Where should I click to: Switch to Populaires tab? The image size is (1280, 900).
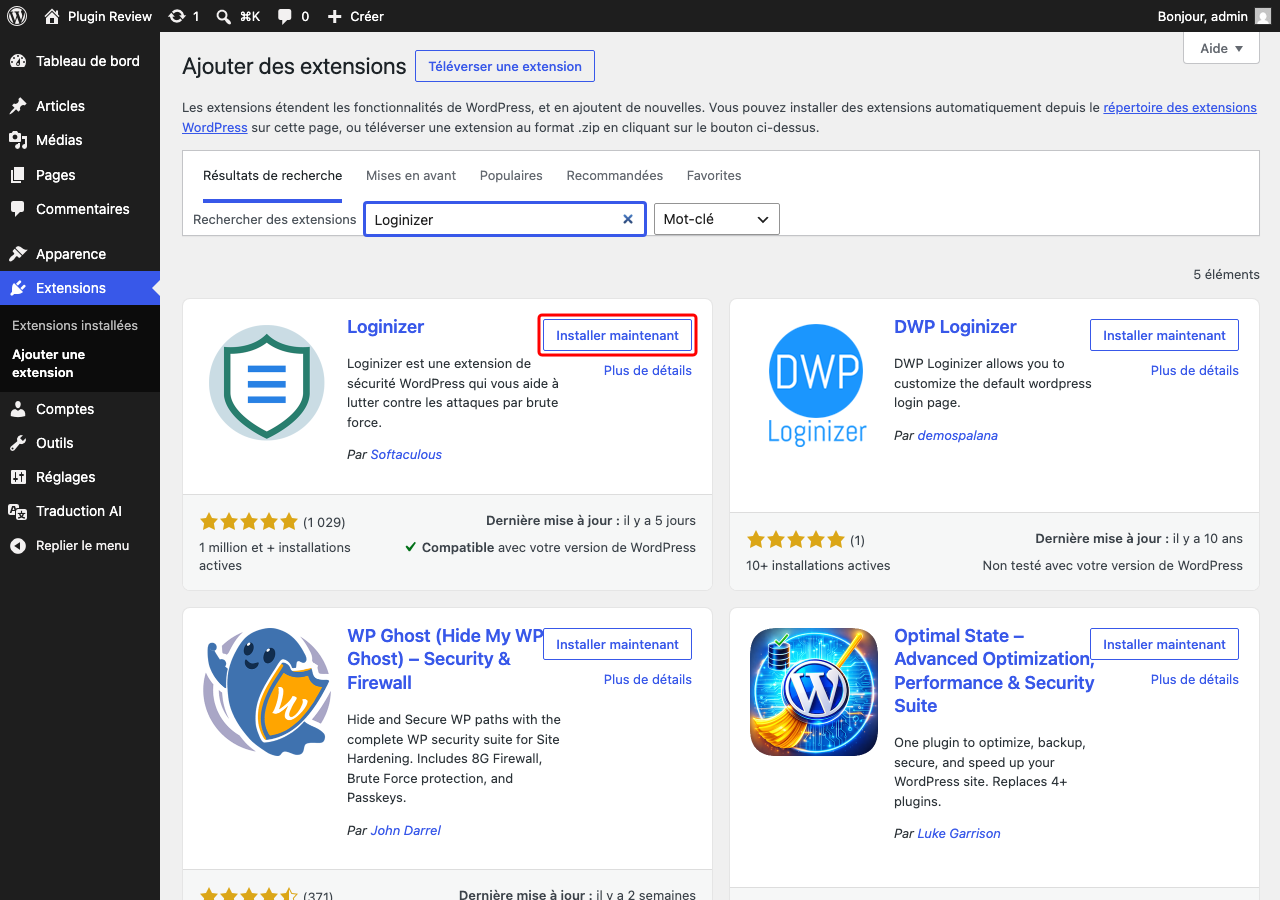tap(511, 175)
